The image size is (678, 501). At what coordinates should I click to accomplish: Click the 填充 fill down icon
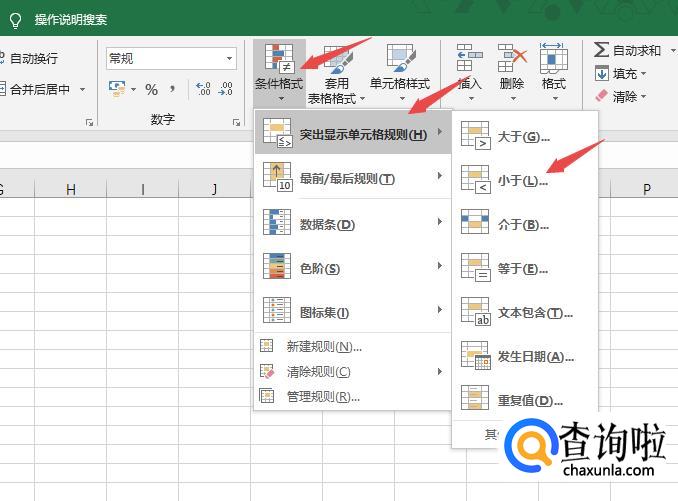point(601,73)
